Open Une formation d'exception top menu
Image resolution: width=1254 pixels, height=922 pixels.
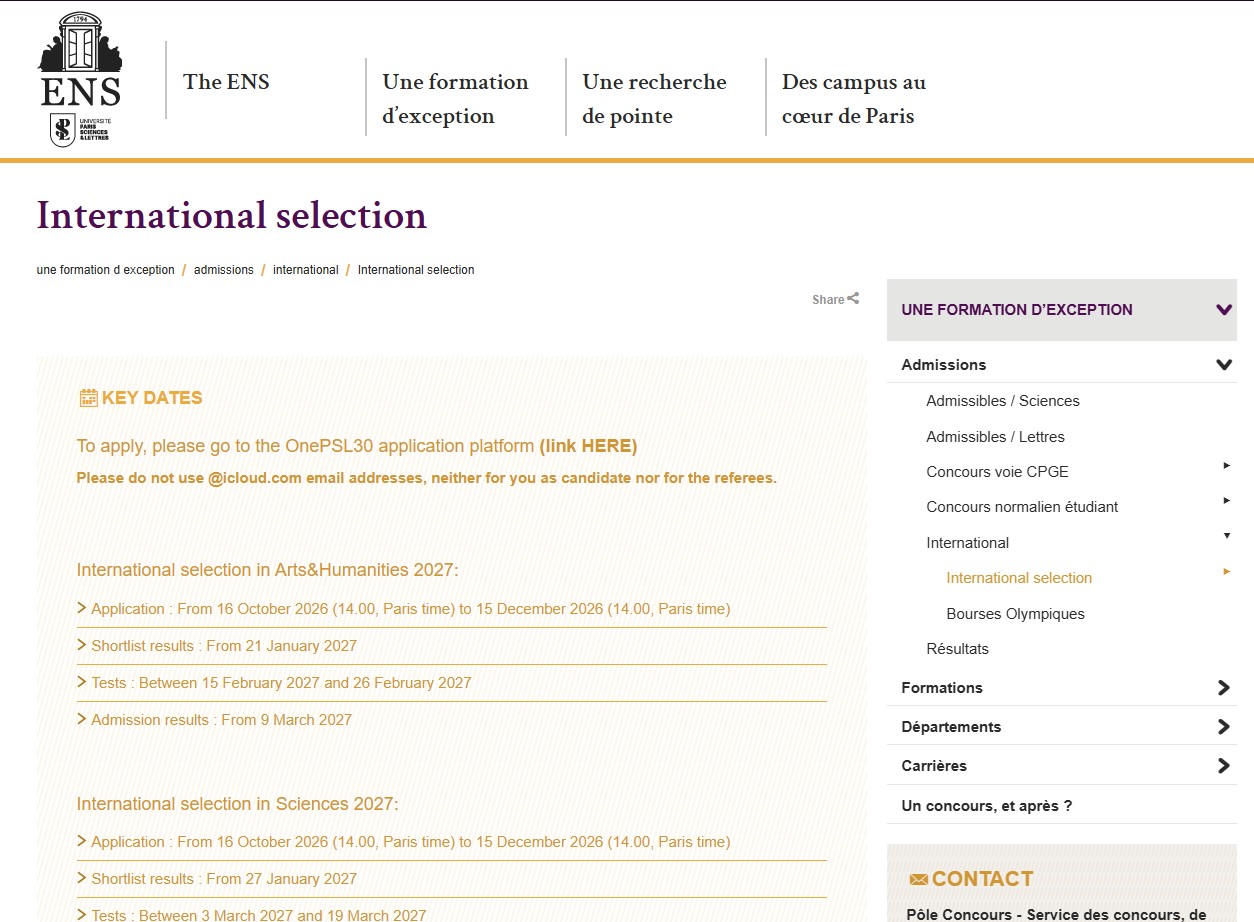pos(455,99)
